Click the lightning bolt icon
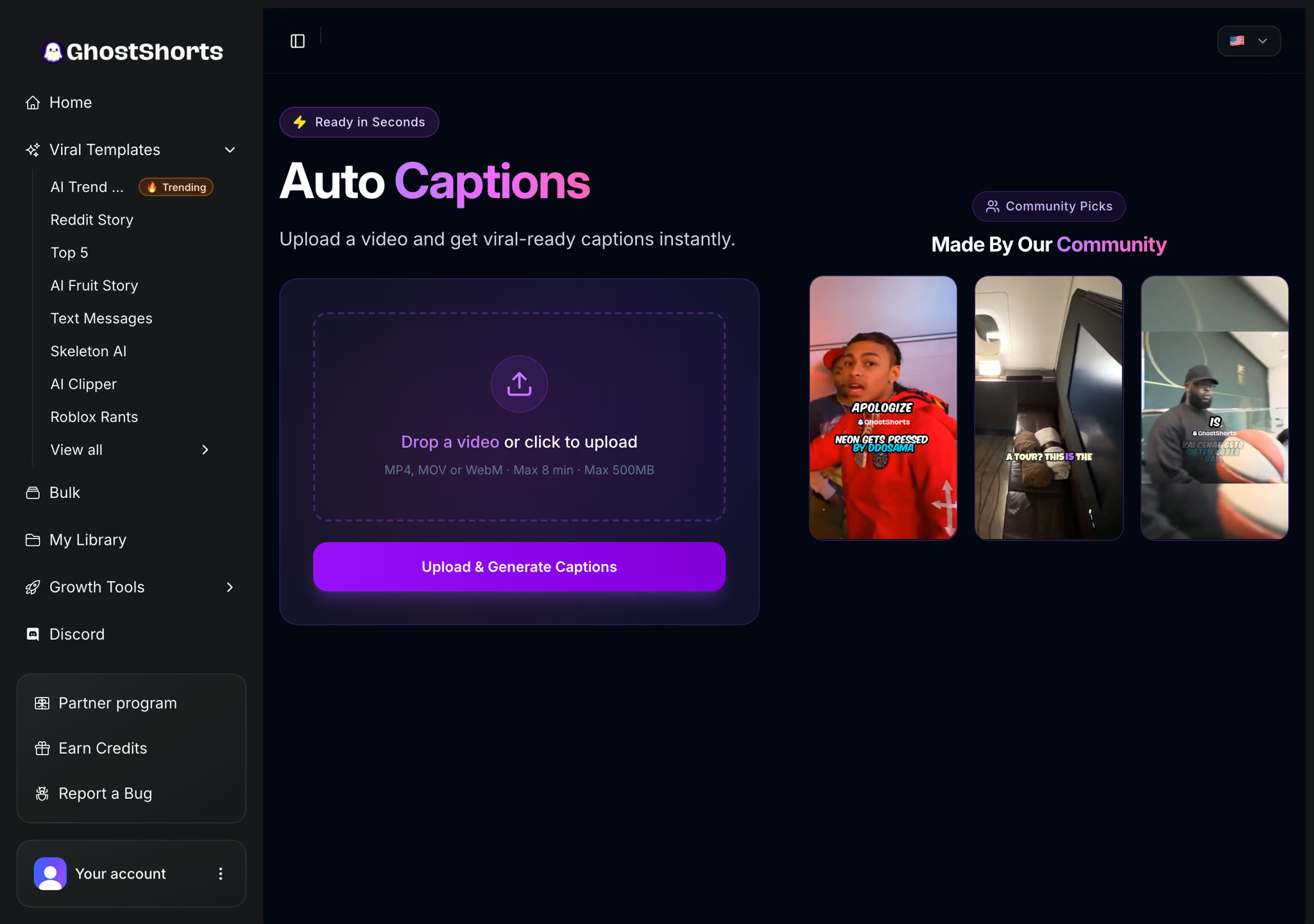1314x924 pixels. [x=300, y=123]
